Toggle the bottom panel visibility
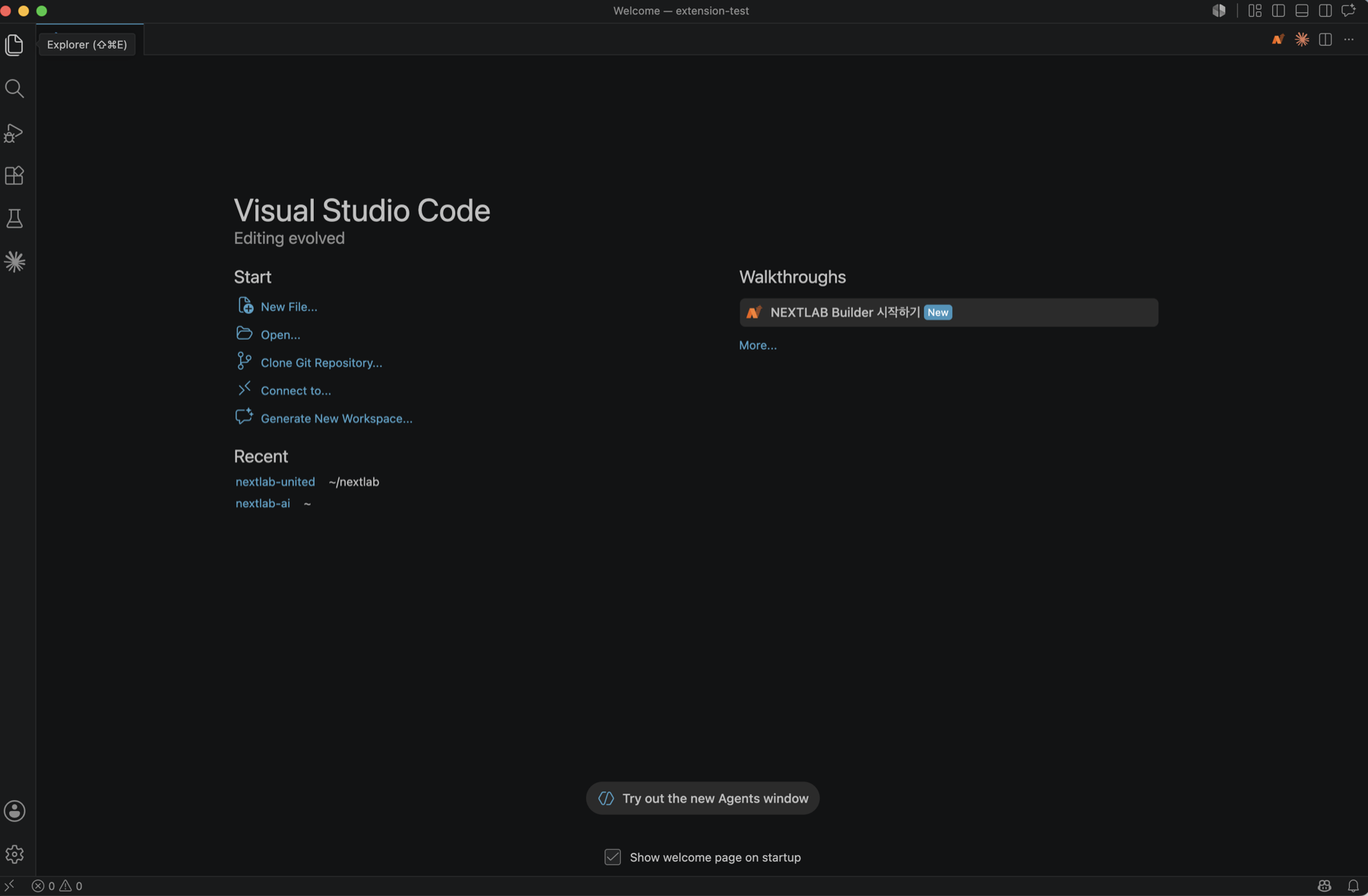The width and height of the screenshot is (1368, 896). pyautogui.click(x=1302, y=11)
